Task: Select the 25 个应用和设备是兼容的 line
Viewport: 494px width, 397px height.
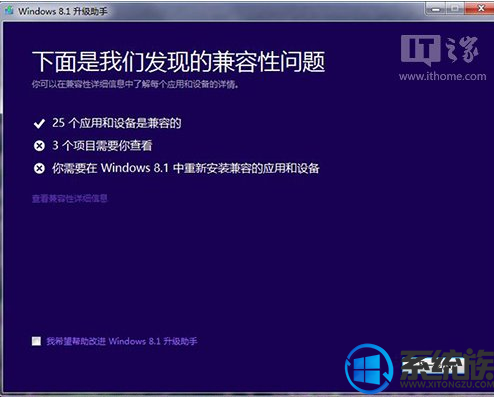Action: [x=117, y=123]
